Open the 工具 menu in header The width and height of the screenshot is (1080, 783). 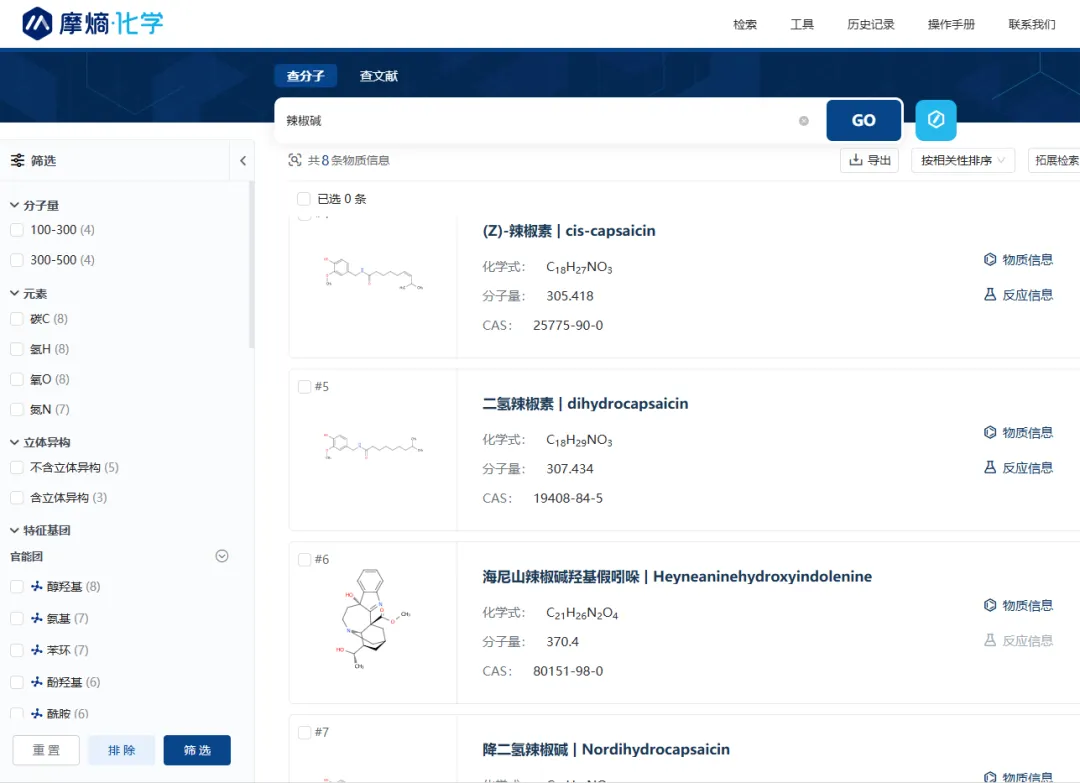coord(802,25)
